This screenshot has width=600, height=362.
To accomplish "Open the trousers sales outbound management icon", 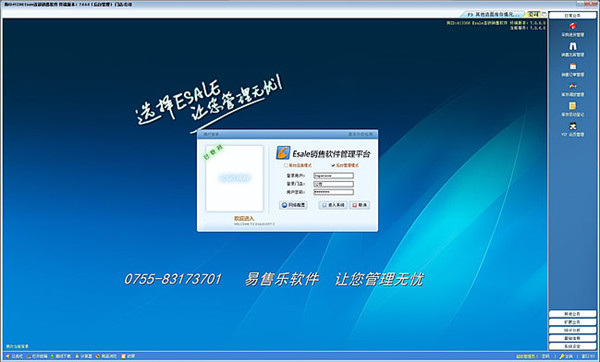I will 572,46.
